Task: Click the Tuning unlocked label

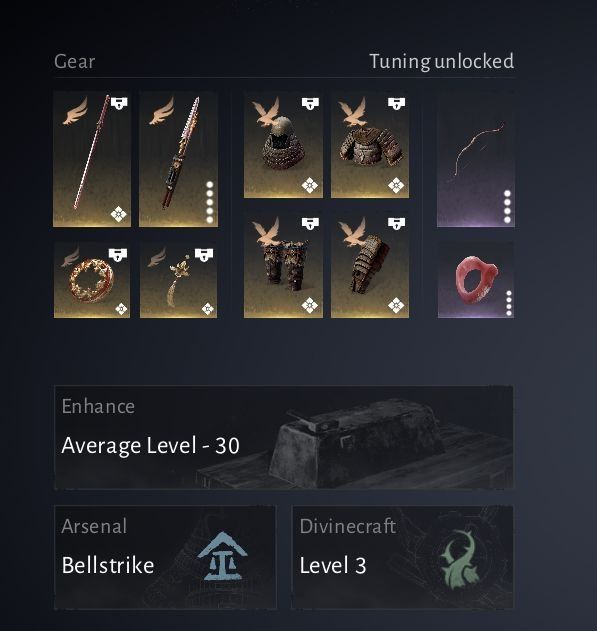Action: tap(442, 62)
